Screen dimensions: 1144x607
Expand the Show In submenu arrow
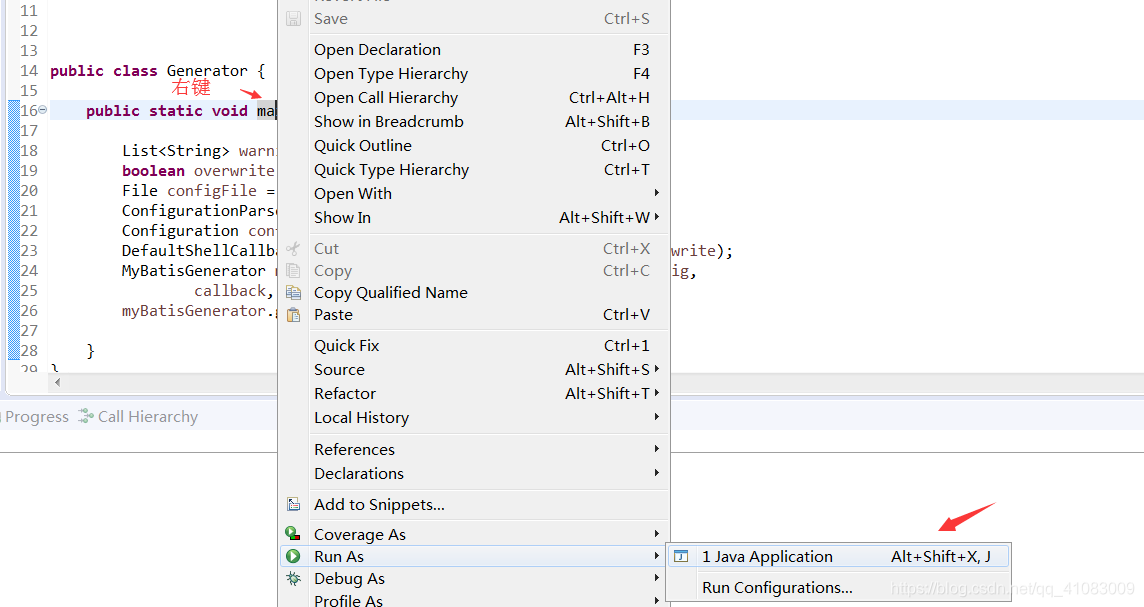[x=657, y=217]
